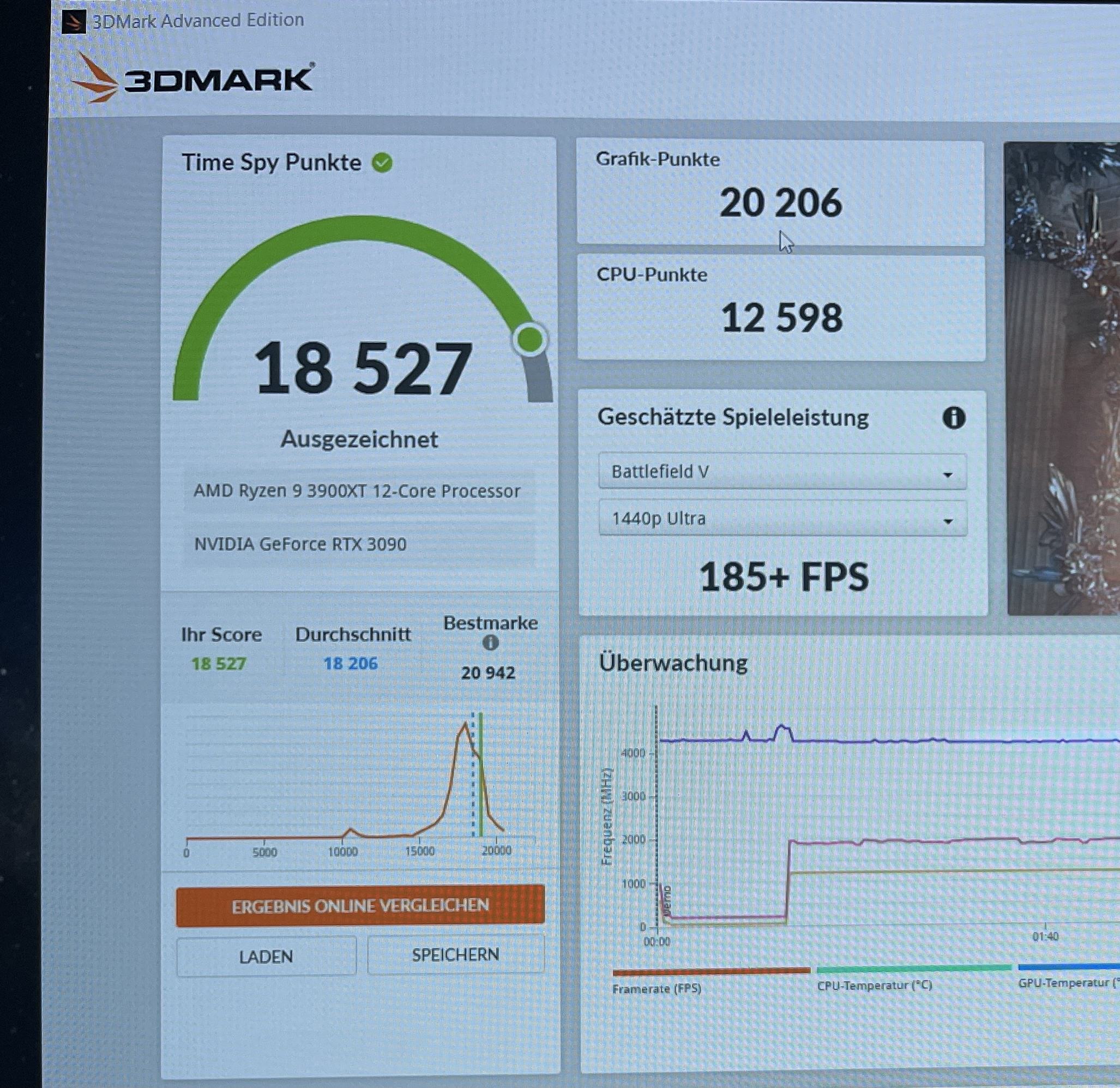Click the CPU-Temperatur legend bar
This screenshot has width=1120, height=1088.
[914, 968]
